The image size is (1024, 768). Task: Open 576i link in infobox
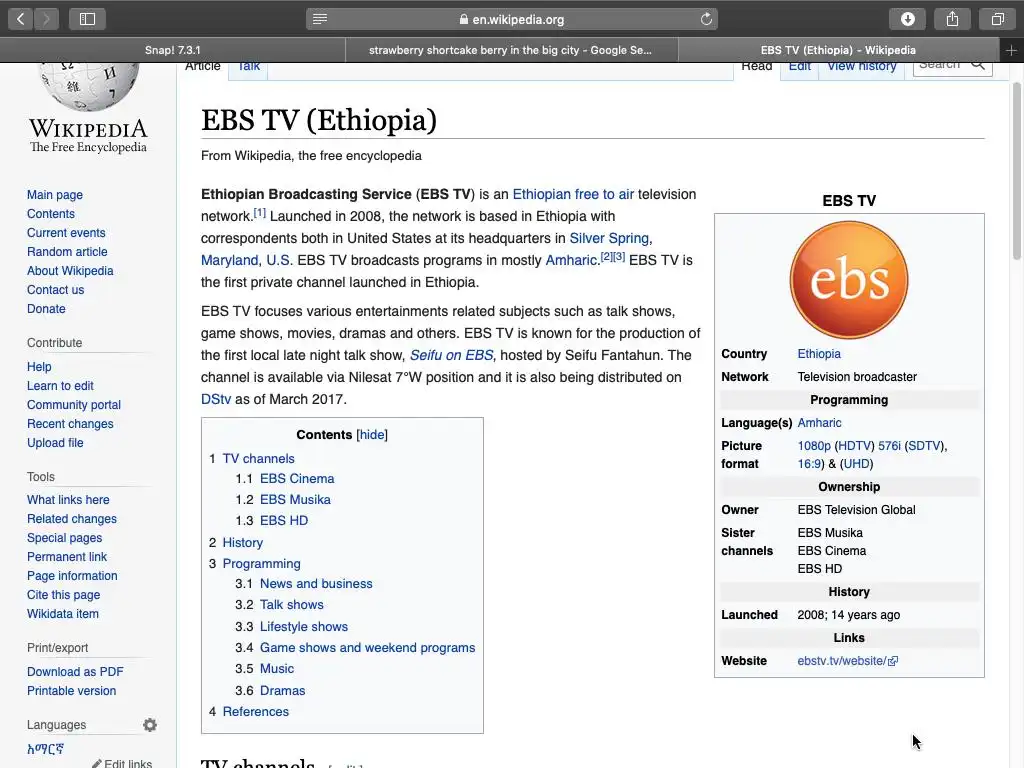click(889, 446)
